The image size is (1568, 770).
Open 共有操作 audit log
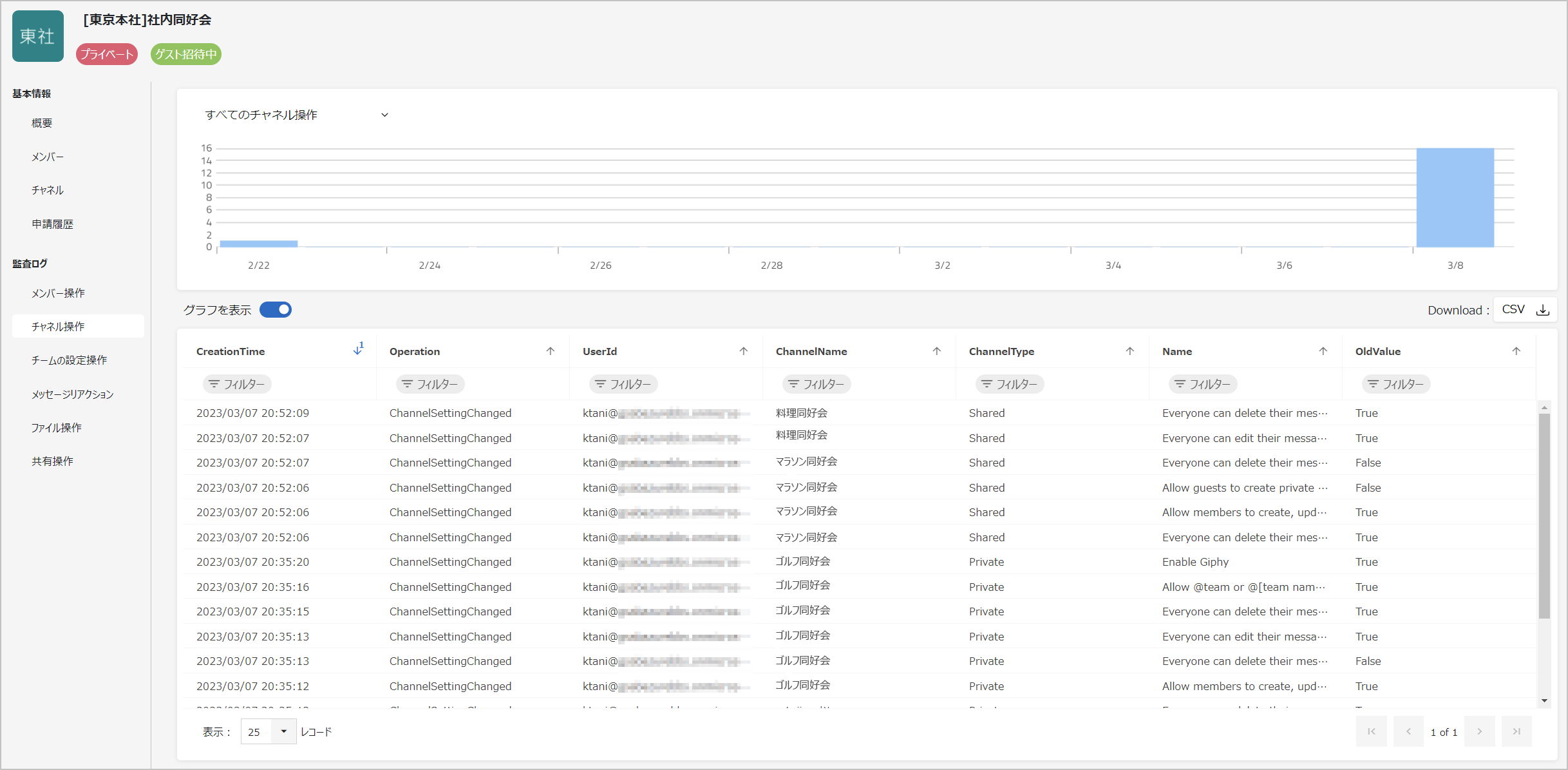53,461
